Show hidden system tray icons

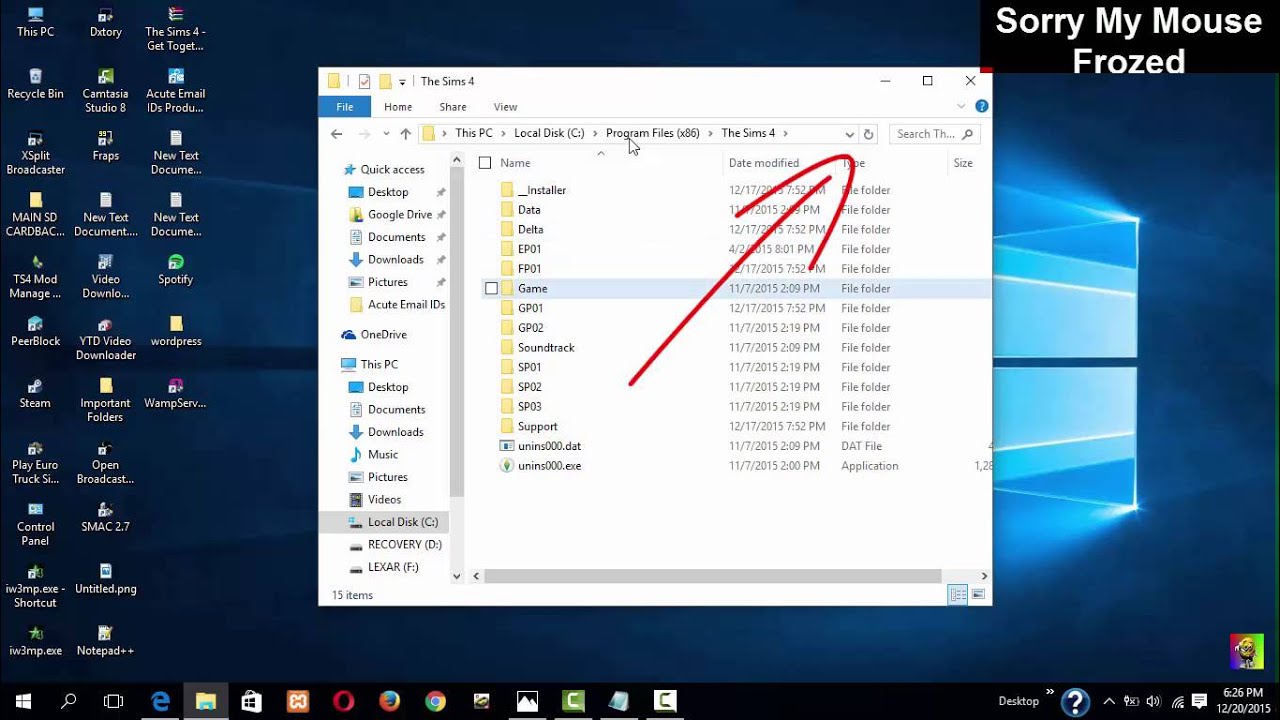click(x=1109, y=701)
